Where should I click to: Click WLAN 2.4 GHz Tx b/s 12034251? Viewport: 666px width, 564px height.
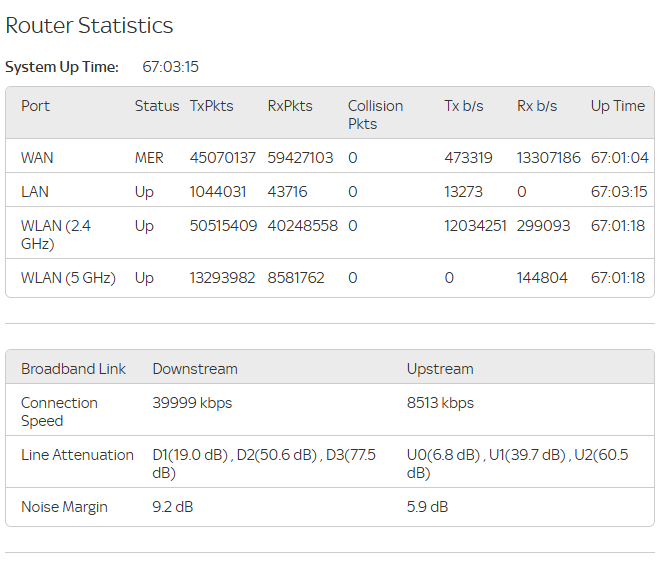tap(475, 226)
